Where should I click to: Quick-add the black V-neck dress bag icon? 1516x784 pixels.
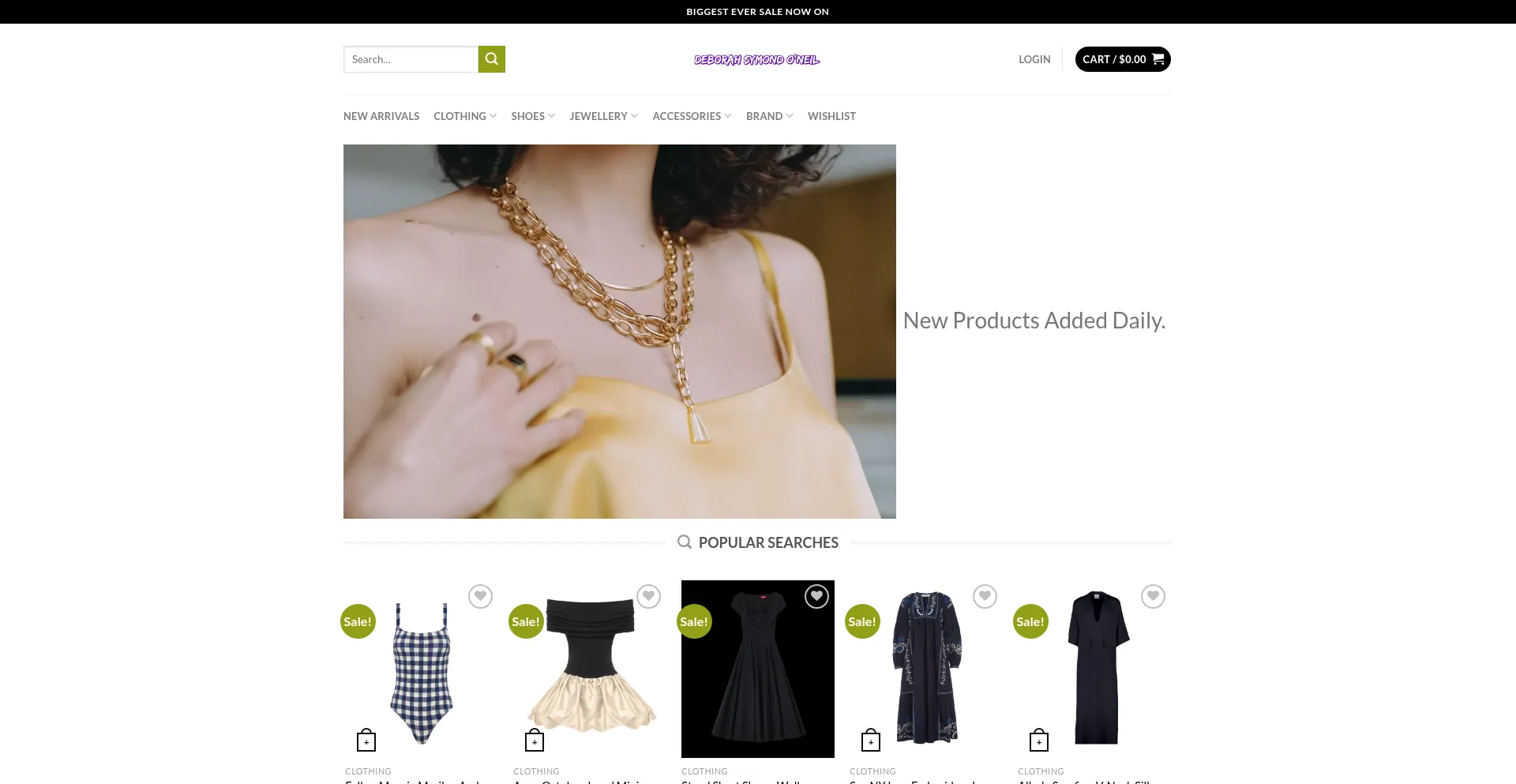1039,740
